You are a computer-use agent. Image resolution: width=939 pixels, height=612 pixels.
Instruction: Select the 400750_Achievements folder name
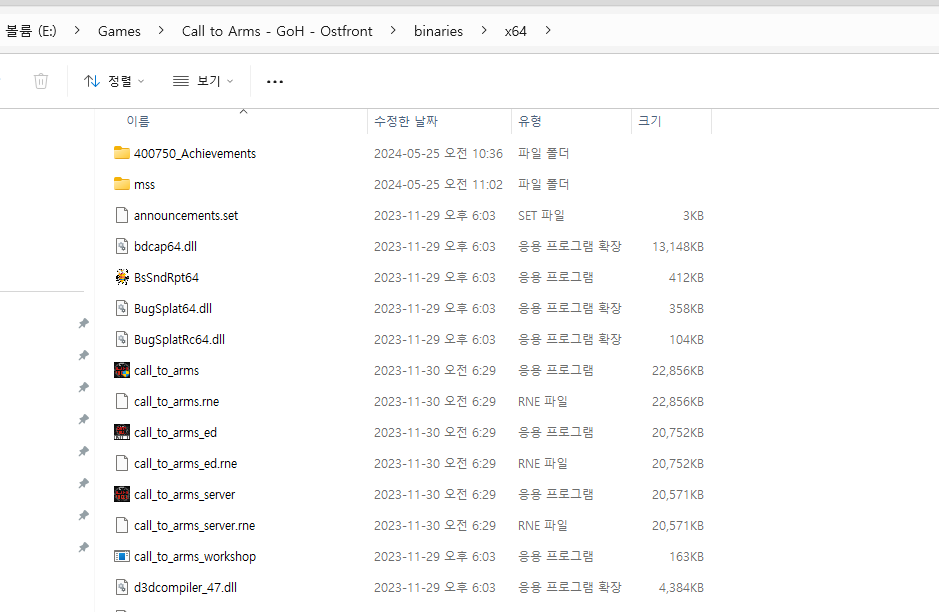[x=195, y=153]
